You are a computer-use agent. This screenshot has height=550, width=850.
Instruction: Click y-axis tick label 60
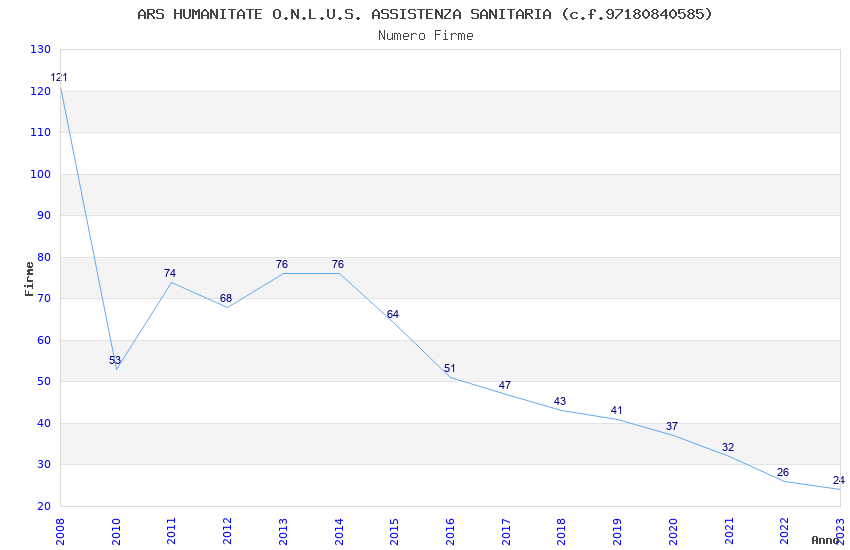click(44, 340)
